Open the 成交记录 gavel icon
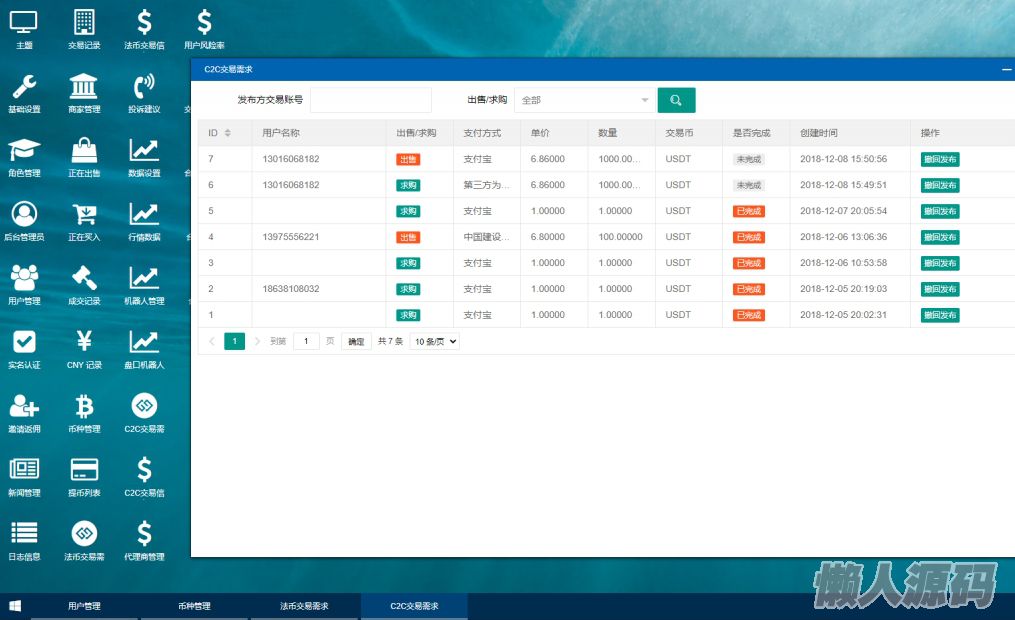The width and height of the screenshot is (1015, 620). tap(84, 279)
